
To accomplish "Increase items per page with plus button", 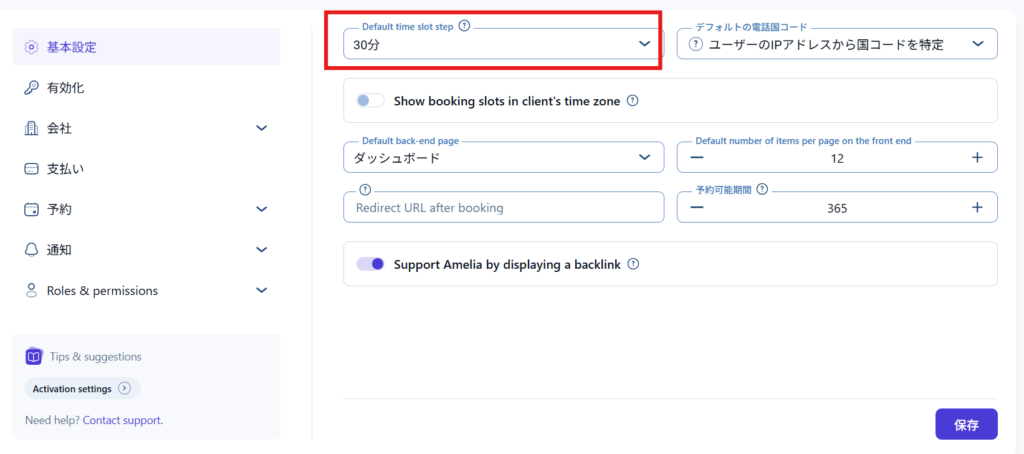I will point(977,157).
